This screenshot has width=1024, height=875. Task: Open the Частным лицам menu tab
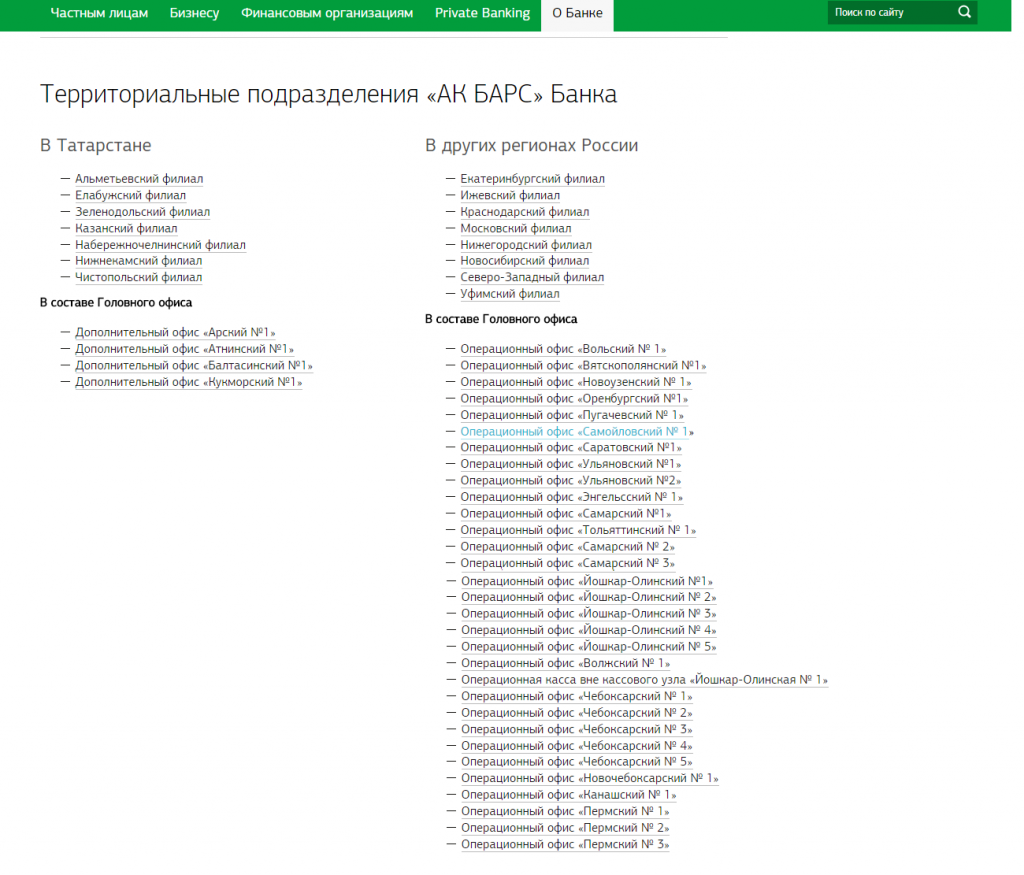(99, 13)
